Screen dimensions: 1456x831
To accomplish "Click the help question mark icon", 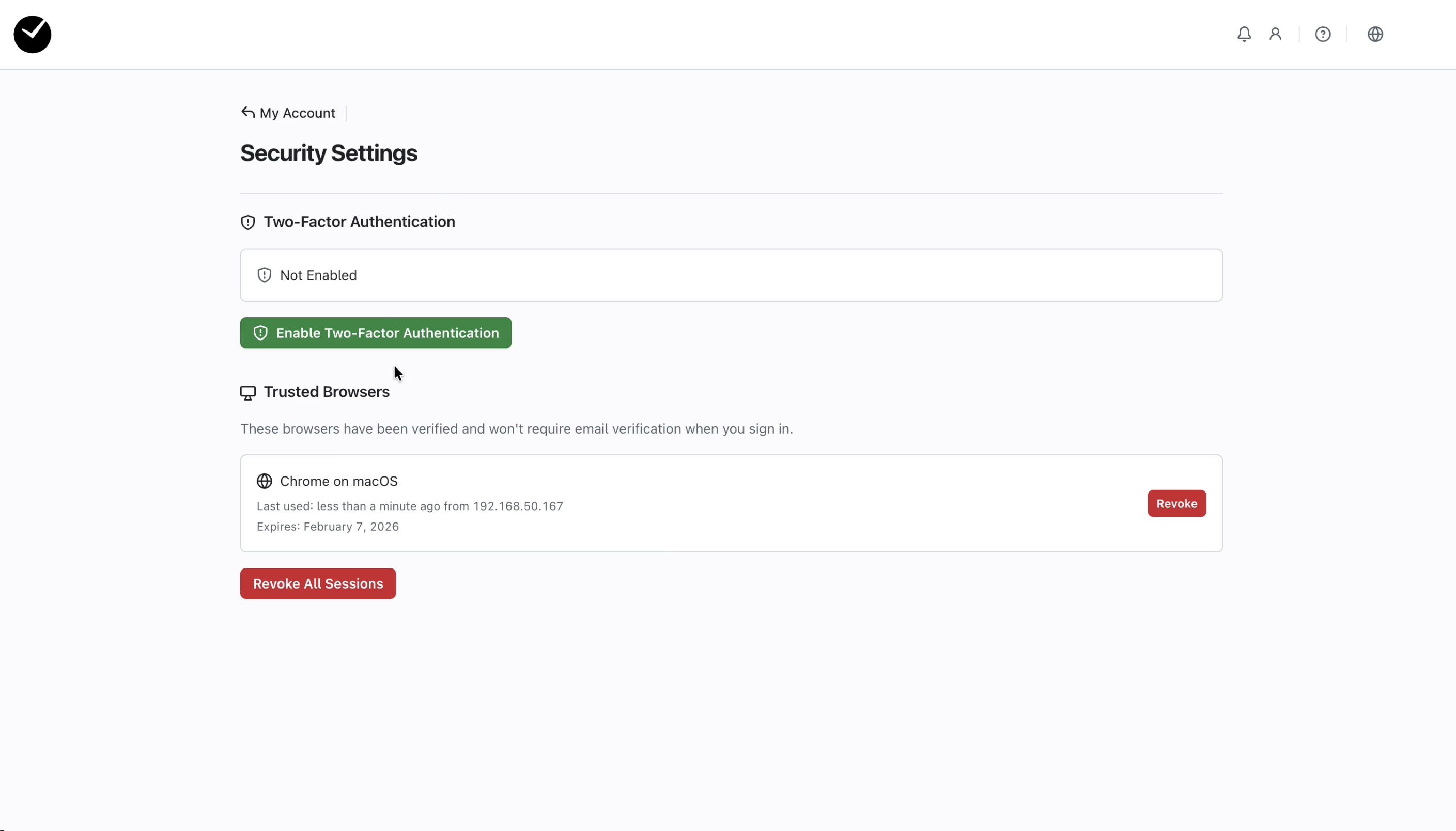I will tap(1323, 34).
